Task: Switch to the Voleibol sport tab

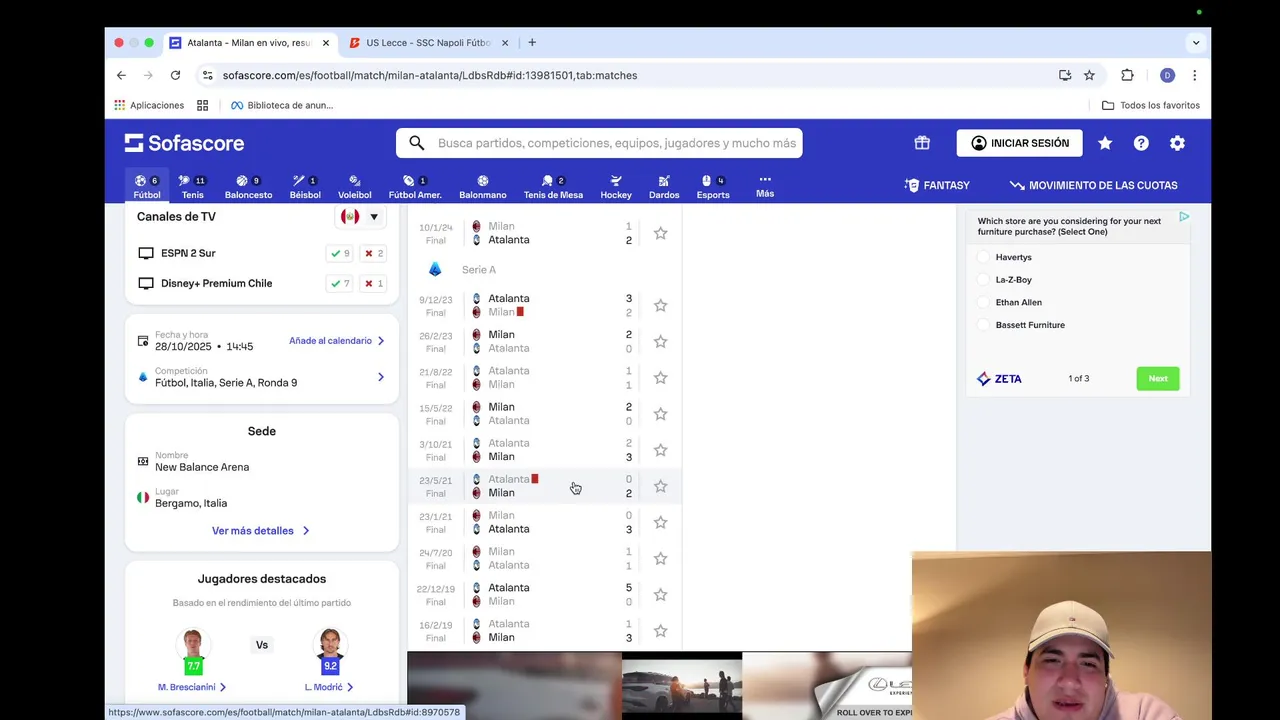Action: pos(354,187)
